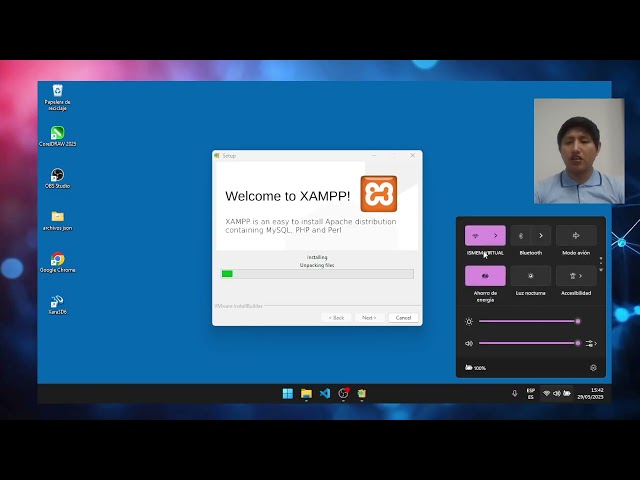Click the battery 100% indicator in quick settings
Viewport: 640px width, 480px height.
click(x=476, y=368)
